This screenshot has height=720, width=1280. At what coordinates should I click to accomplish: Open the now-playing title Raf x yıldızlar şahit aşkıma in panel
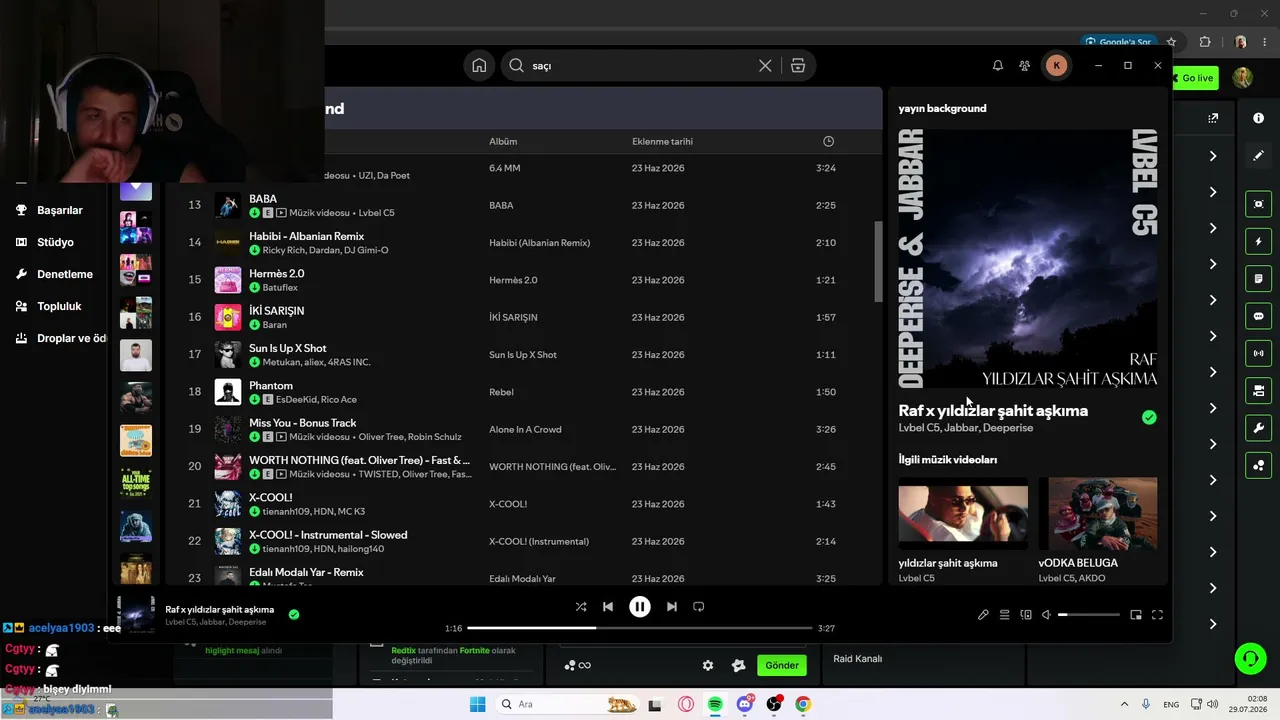(x=993, y=411)
